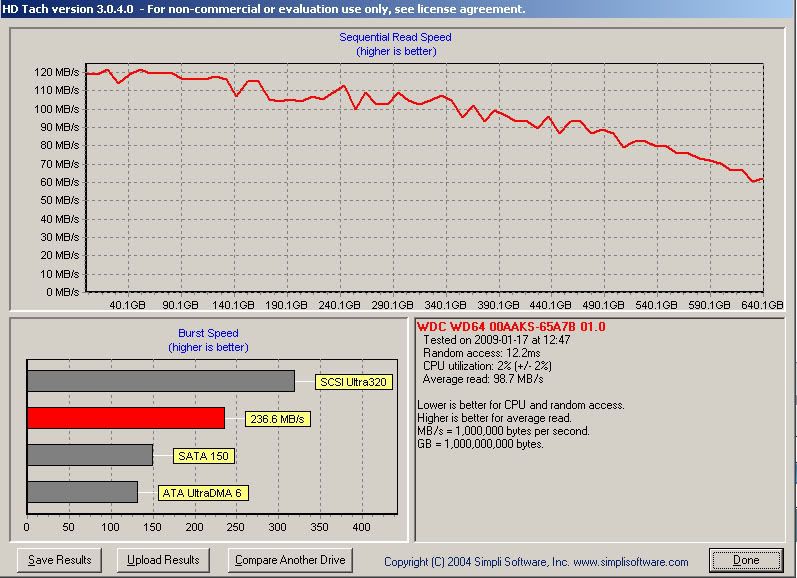
Task: Click the HD Tach title bar
Action: point(264,9)
